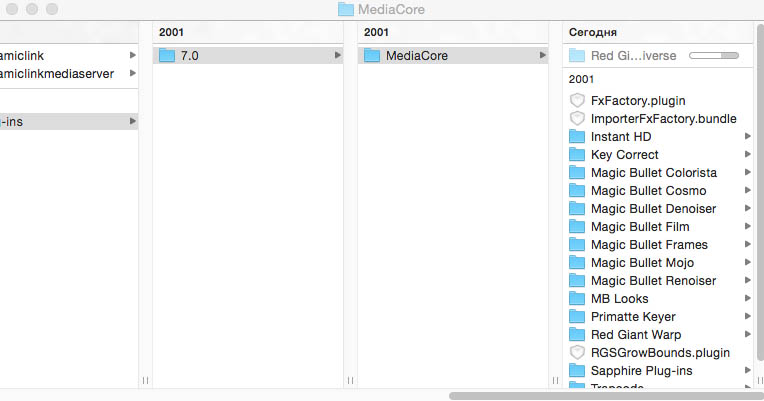
Task: Expand the Red Giant Warp arrow
Action: pos(747,335)
